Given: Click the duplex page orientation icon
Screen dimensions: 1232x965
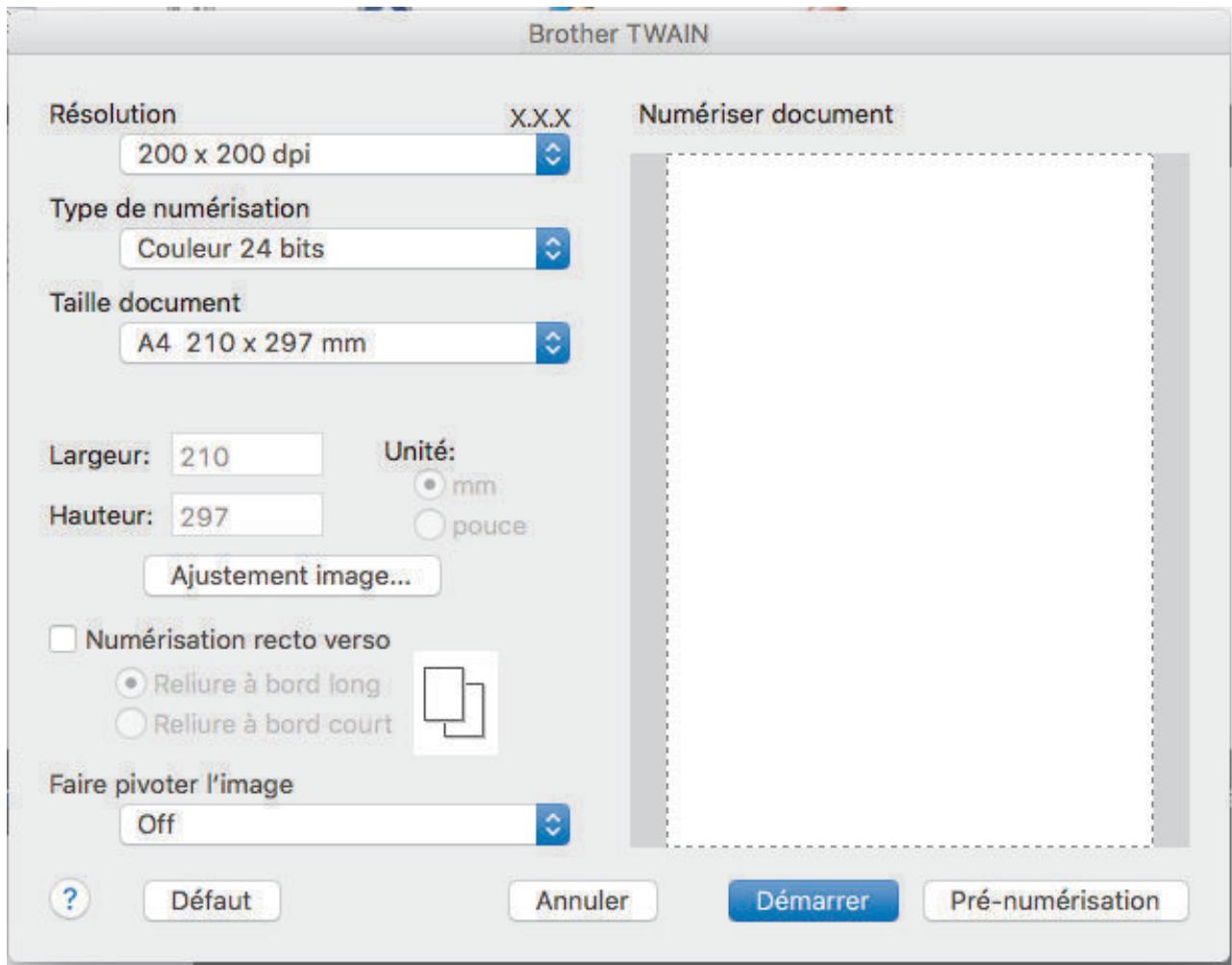Looking at the screenshot, I should tap(456, 702).
